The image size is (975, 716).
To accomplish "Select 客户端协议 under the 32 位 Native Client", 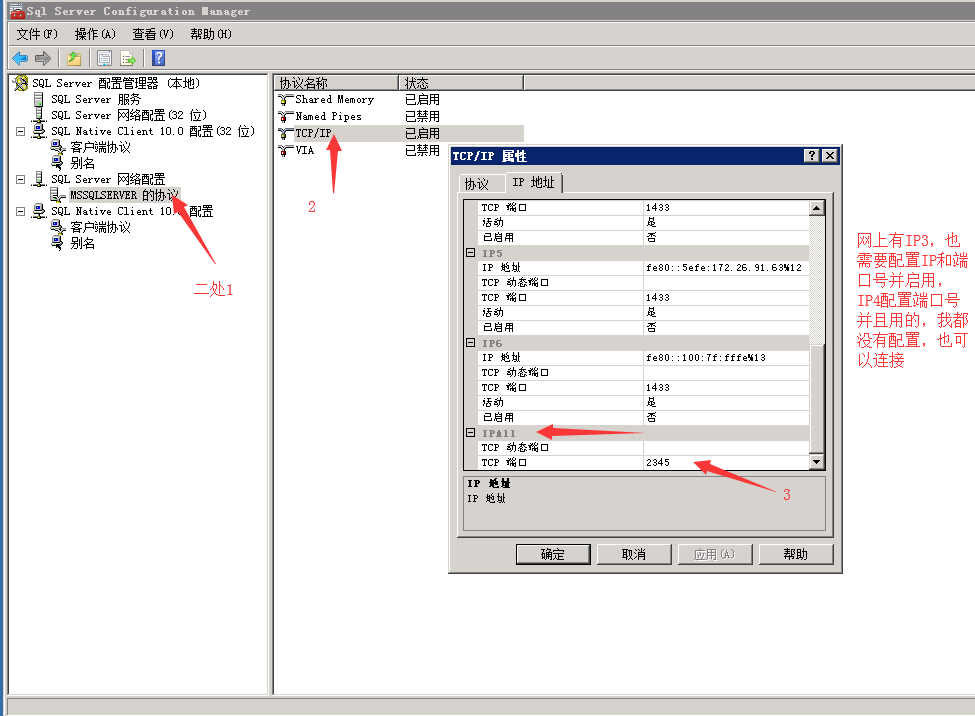I will tap(100, 147).
